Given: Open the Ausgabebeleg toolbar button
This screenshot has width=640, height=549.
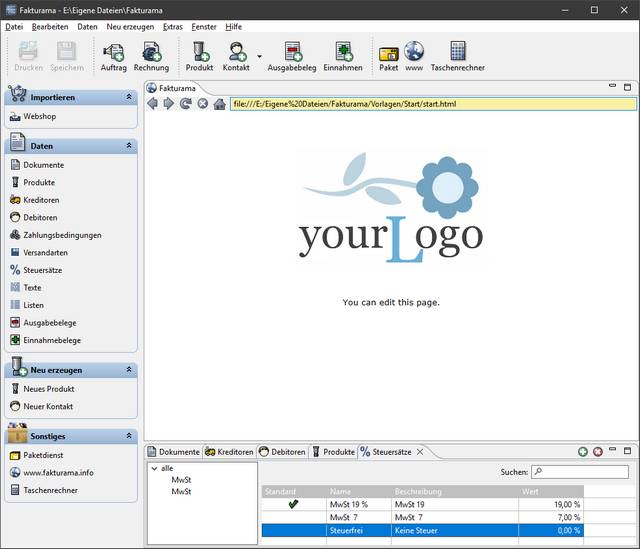Looking at the screenshot, I should point(292,52).
